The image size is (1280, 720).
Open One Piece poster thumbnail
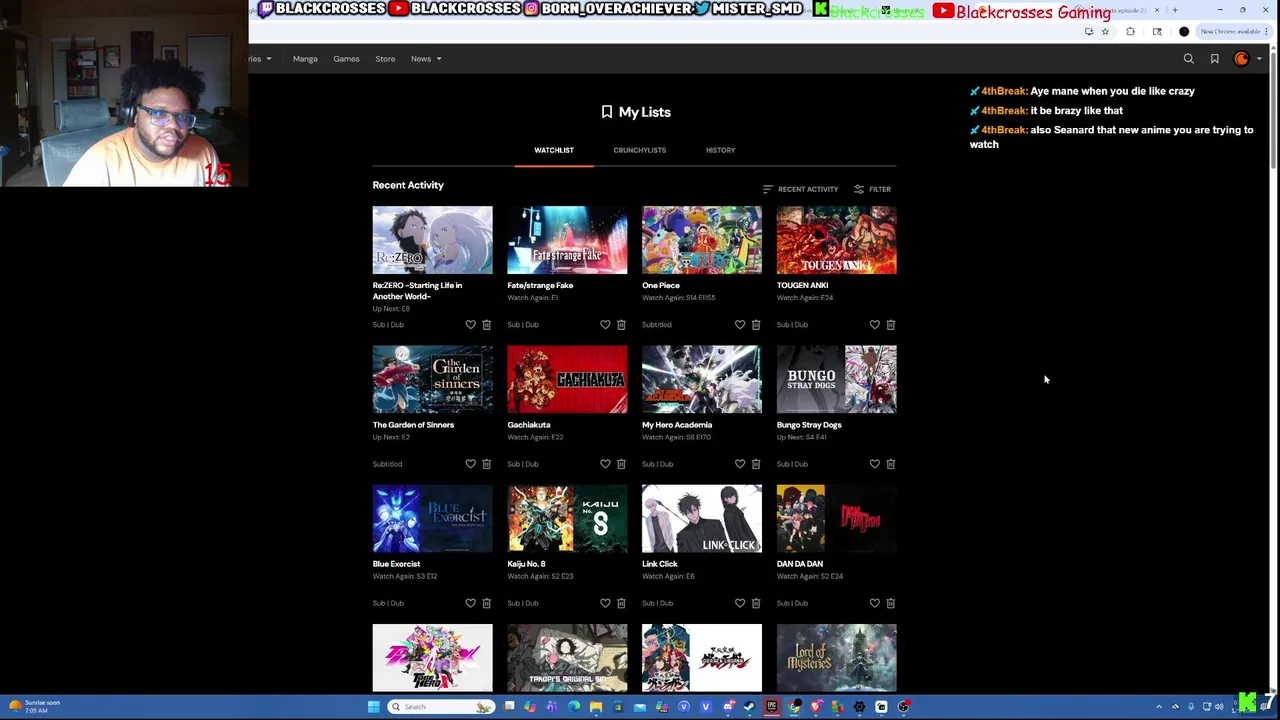tap(702, 240)
